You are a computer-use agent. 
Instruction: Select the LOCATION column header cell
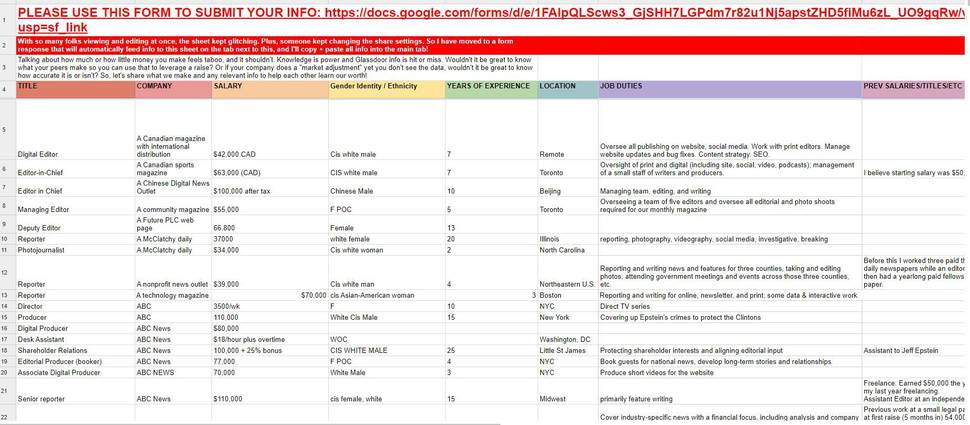[x=568, y=89]
